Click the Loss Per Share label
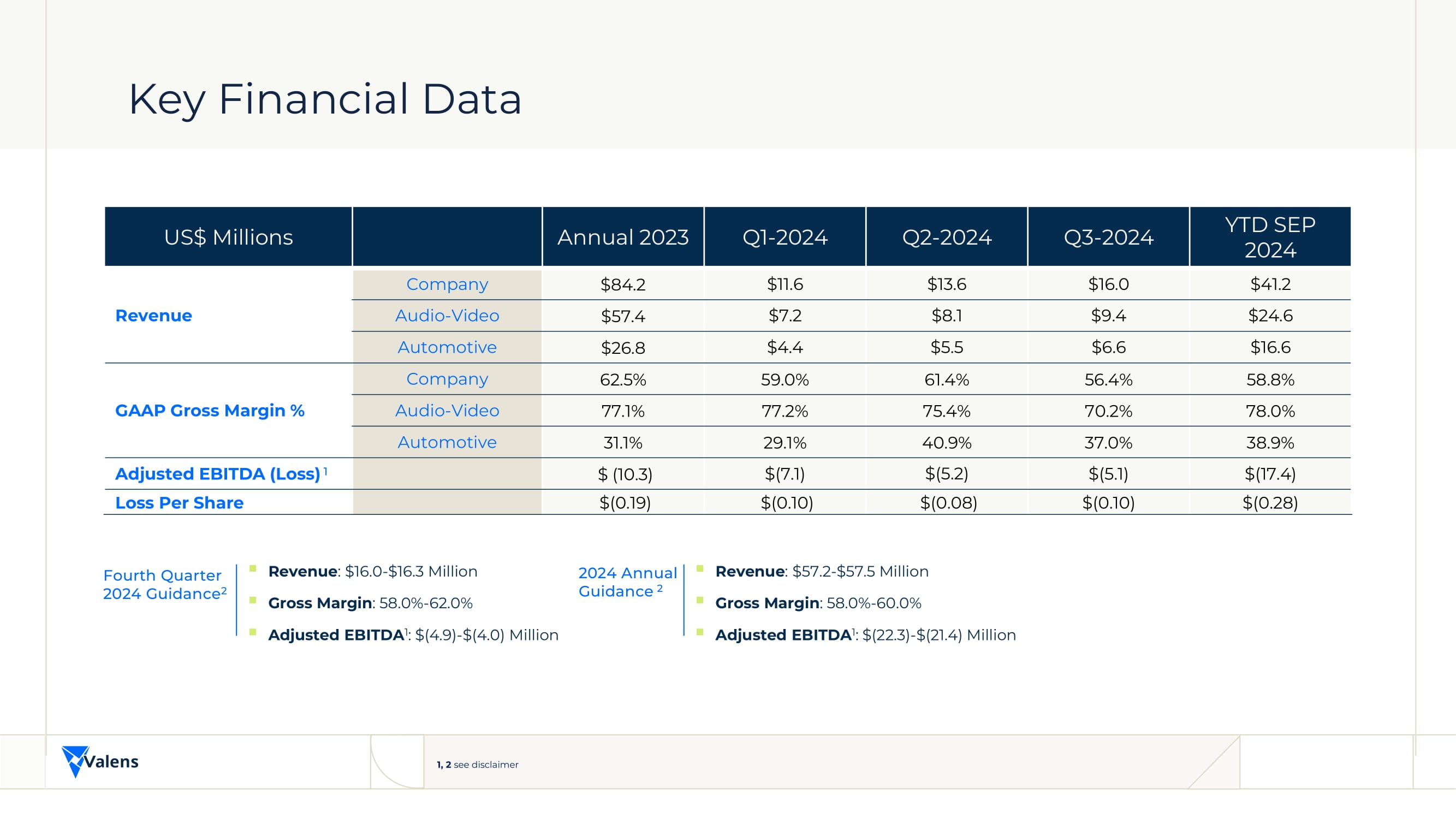 [179, 502]
